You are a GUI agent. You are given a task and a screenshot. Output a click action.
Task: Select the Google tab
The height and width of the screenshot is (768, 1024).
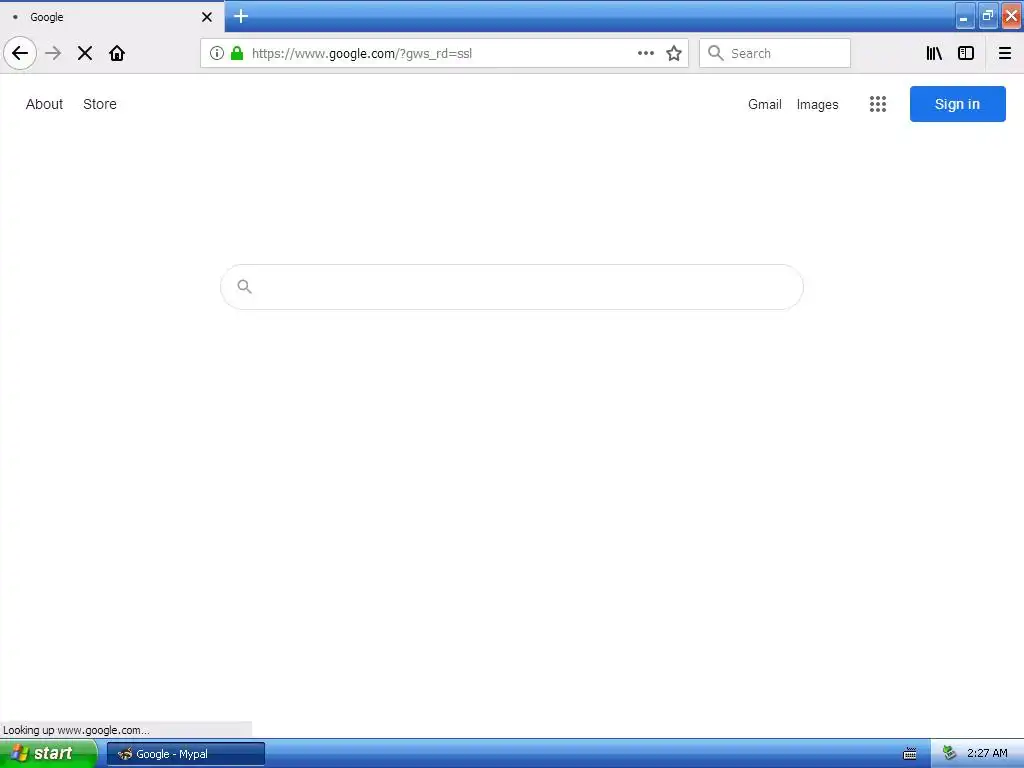[112, 17]
